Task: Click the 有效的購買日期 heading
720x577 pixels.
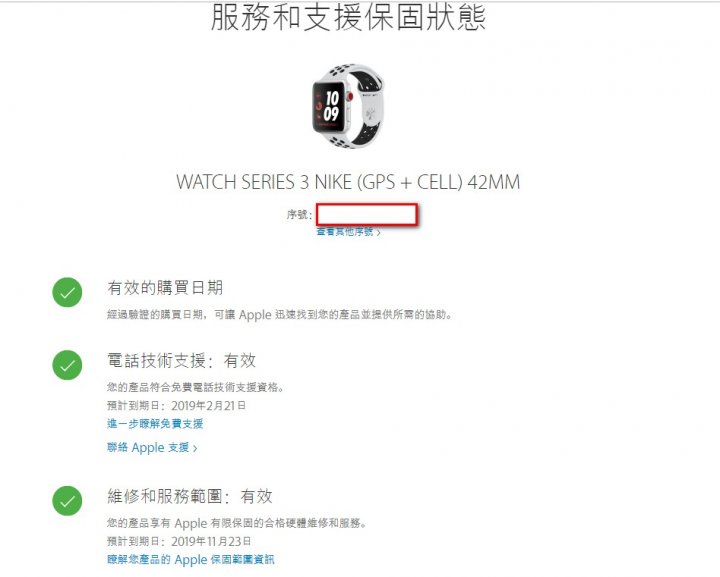Action: pos(165,288)
